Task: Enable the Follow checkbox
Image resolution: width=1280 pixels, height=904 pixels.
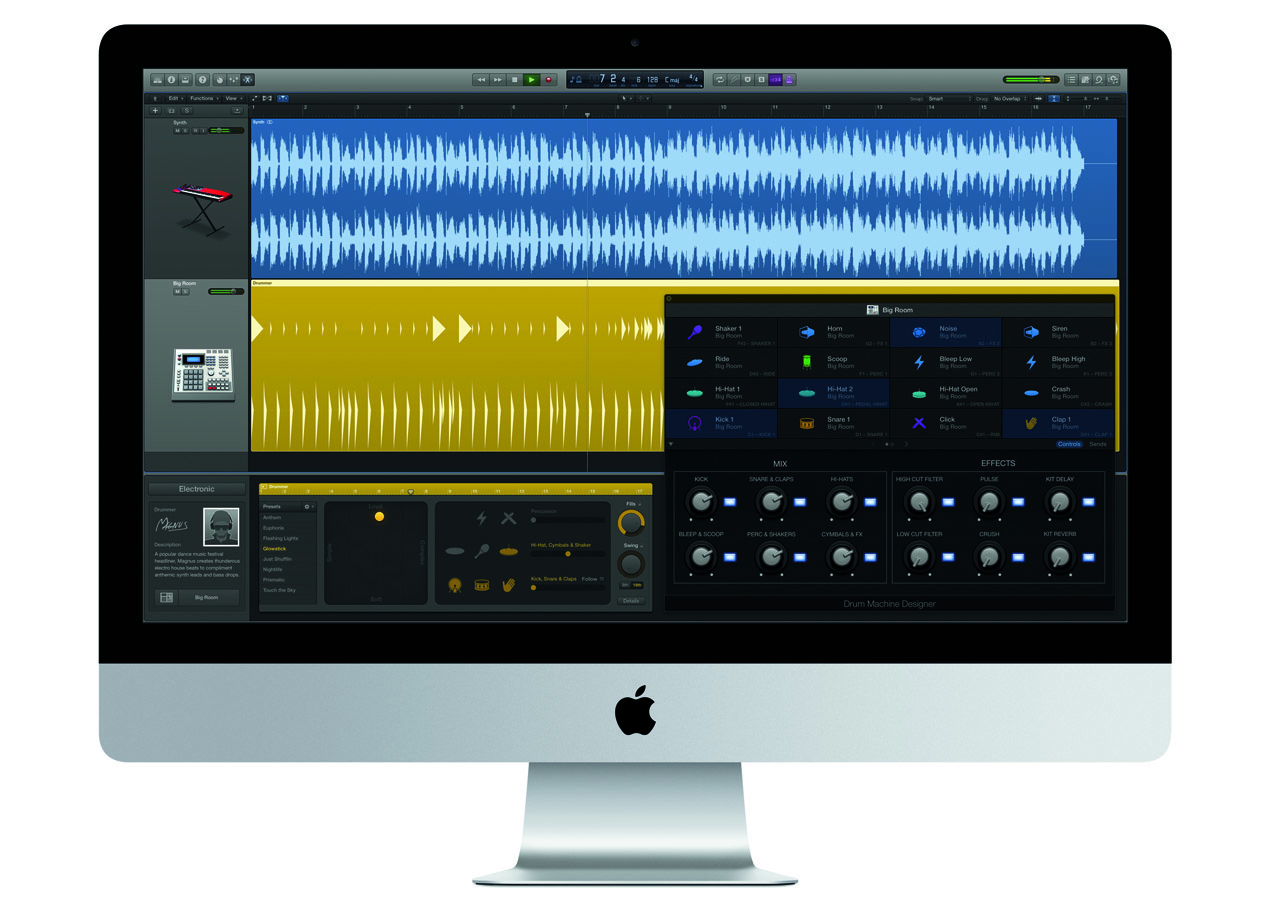Action: (601, 579)
